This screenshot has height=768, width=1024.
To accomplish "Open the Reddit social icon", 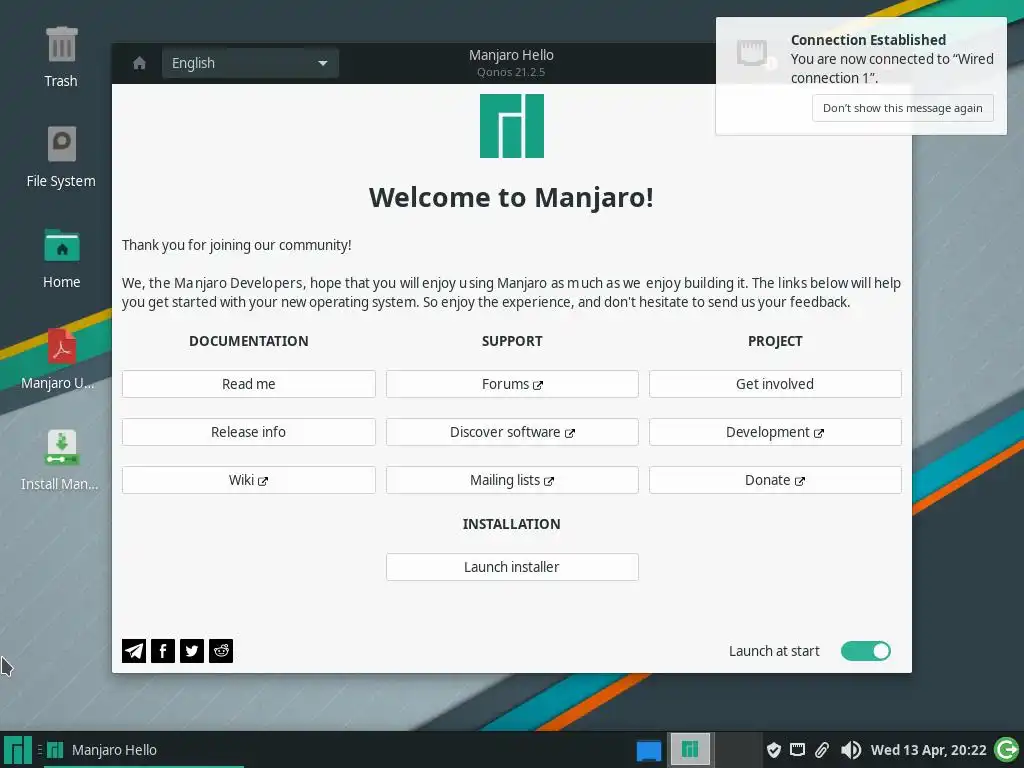I will (x=221, y=651).
